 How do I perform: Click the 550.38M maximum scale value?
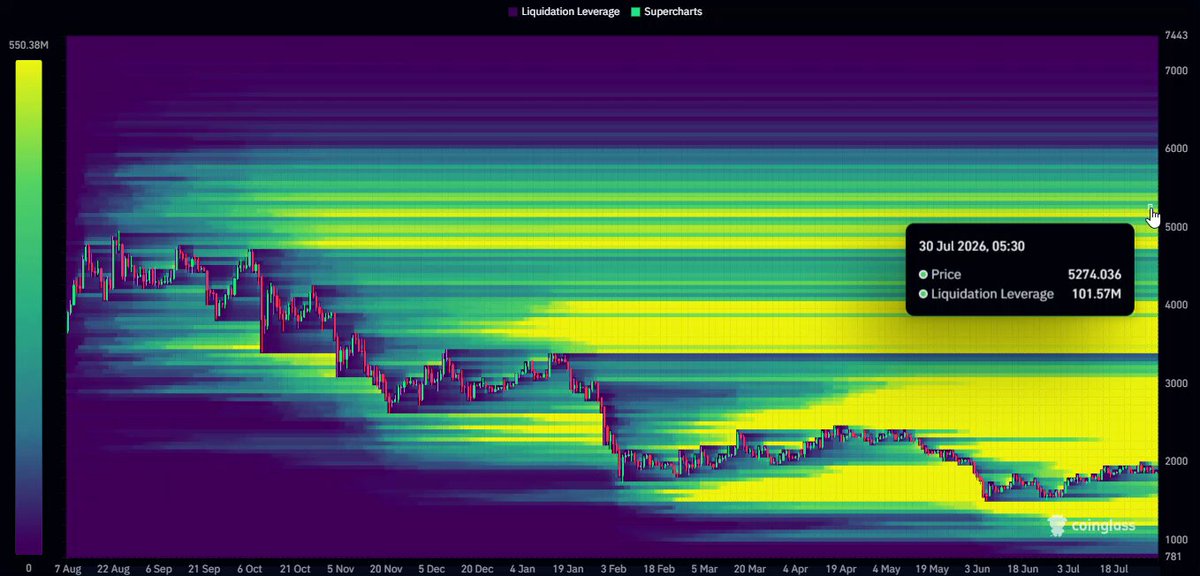[28, 46]
